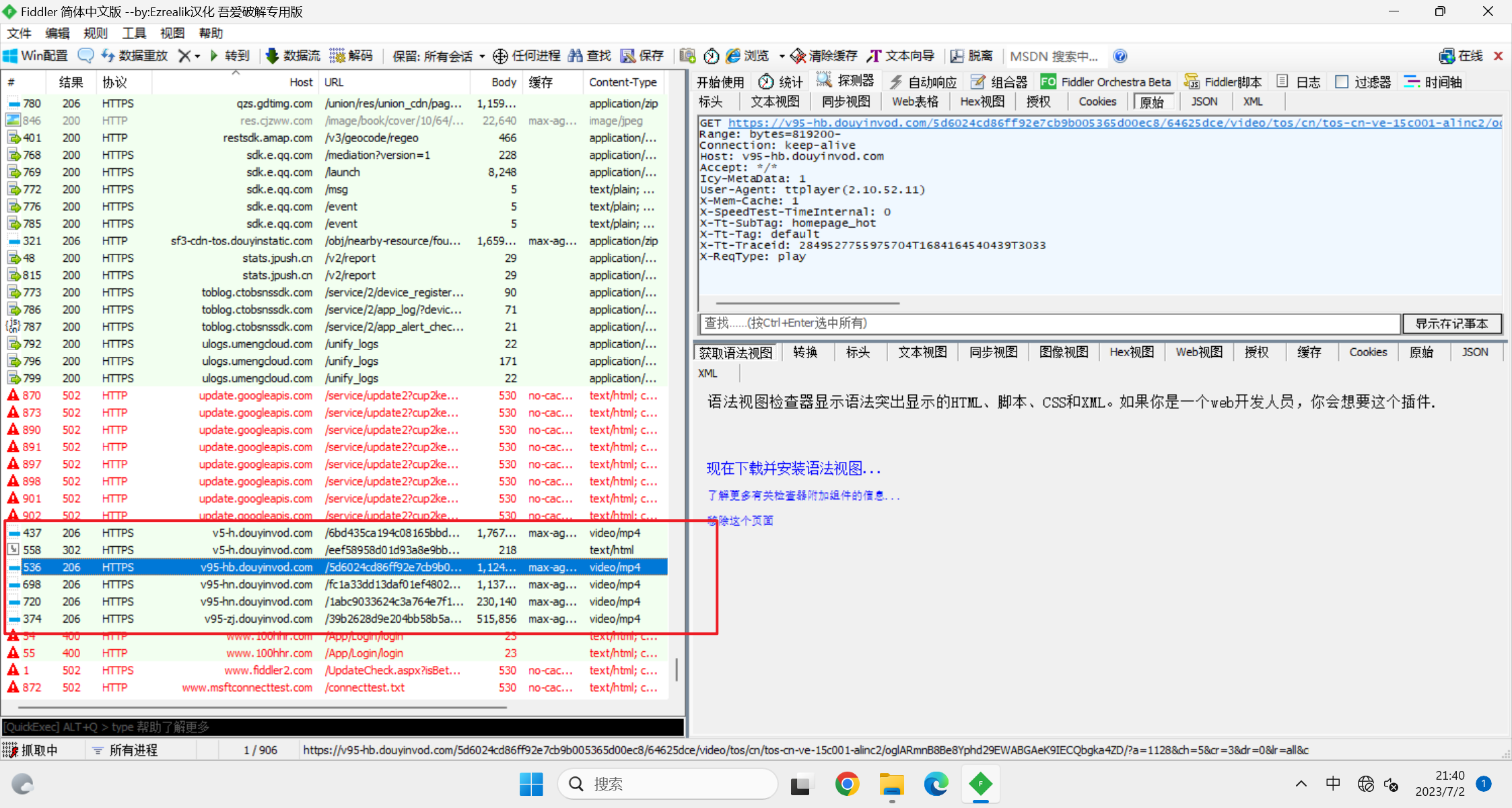The image size is (1512, 808).
Task: Open the 查找 find sessions tool
Action: pos(589,55)
